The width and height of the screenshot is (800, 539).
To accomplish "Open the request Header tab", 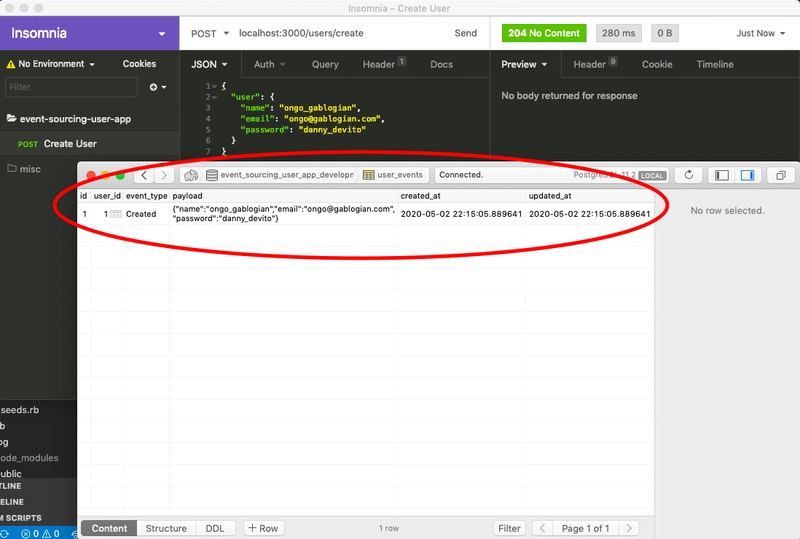I will 384,64.
